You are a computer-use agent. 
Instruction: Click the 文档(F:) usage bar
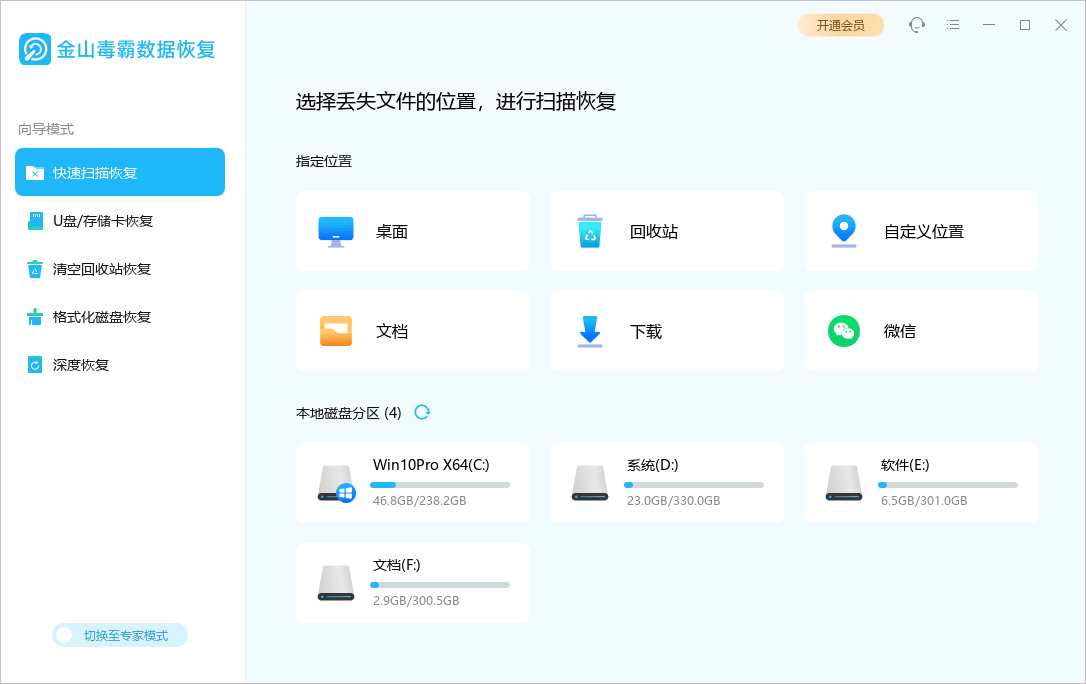[440, 585]
